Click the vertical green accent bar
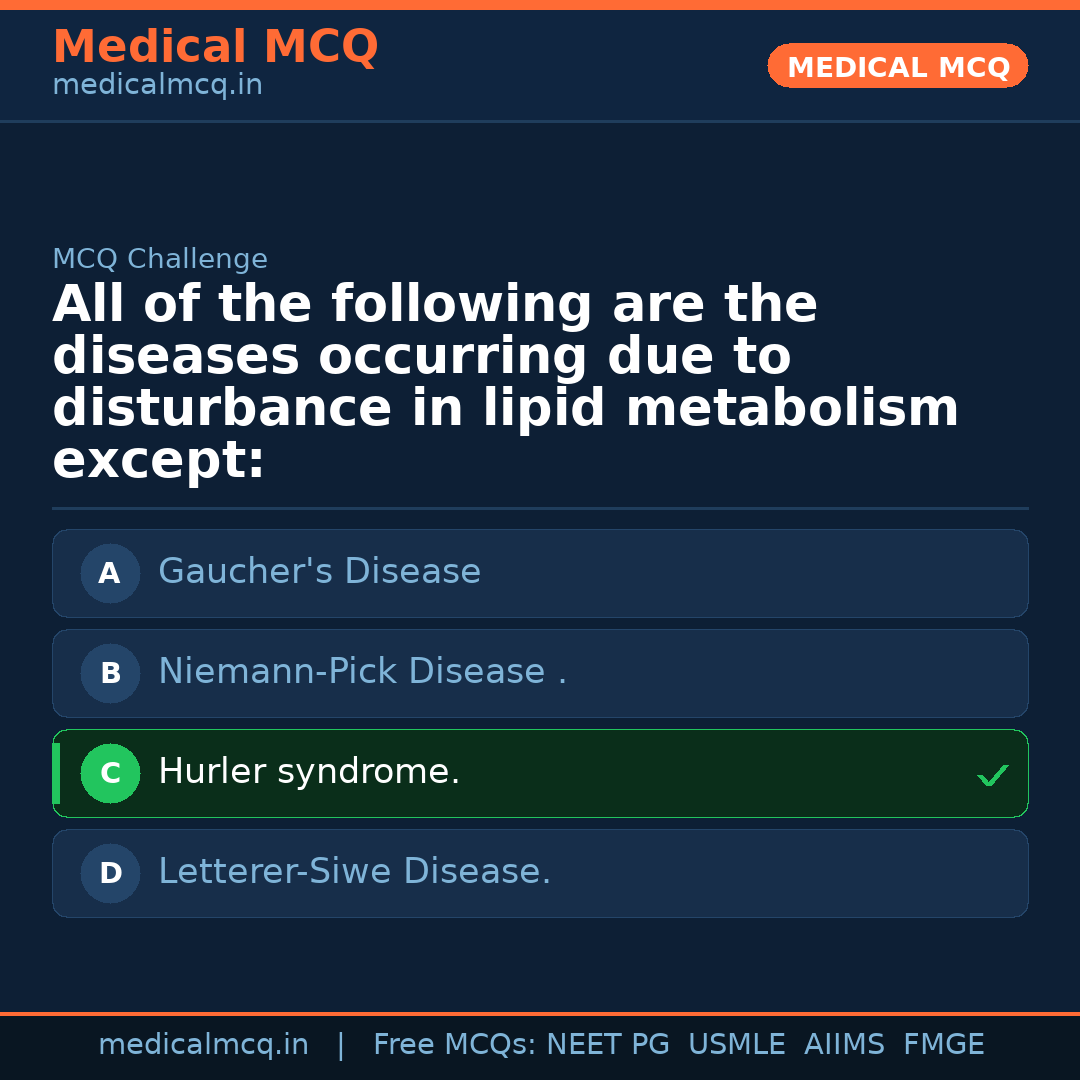The width and height of the screenshot is (1080, 1080). (x=56, y=773)
